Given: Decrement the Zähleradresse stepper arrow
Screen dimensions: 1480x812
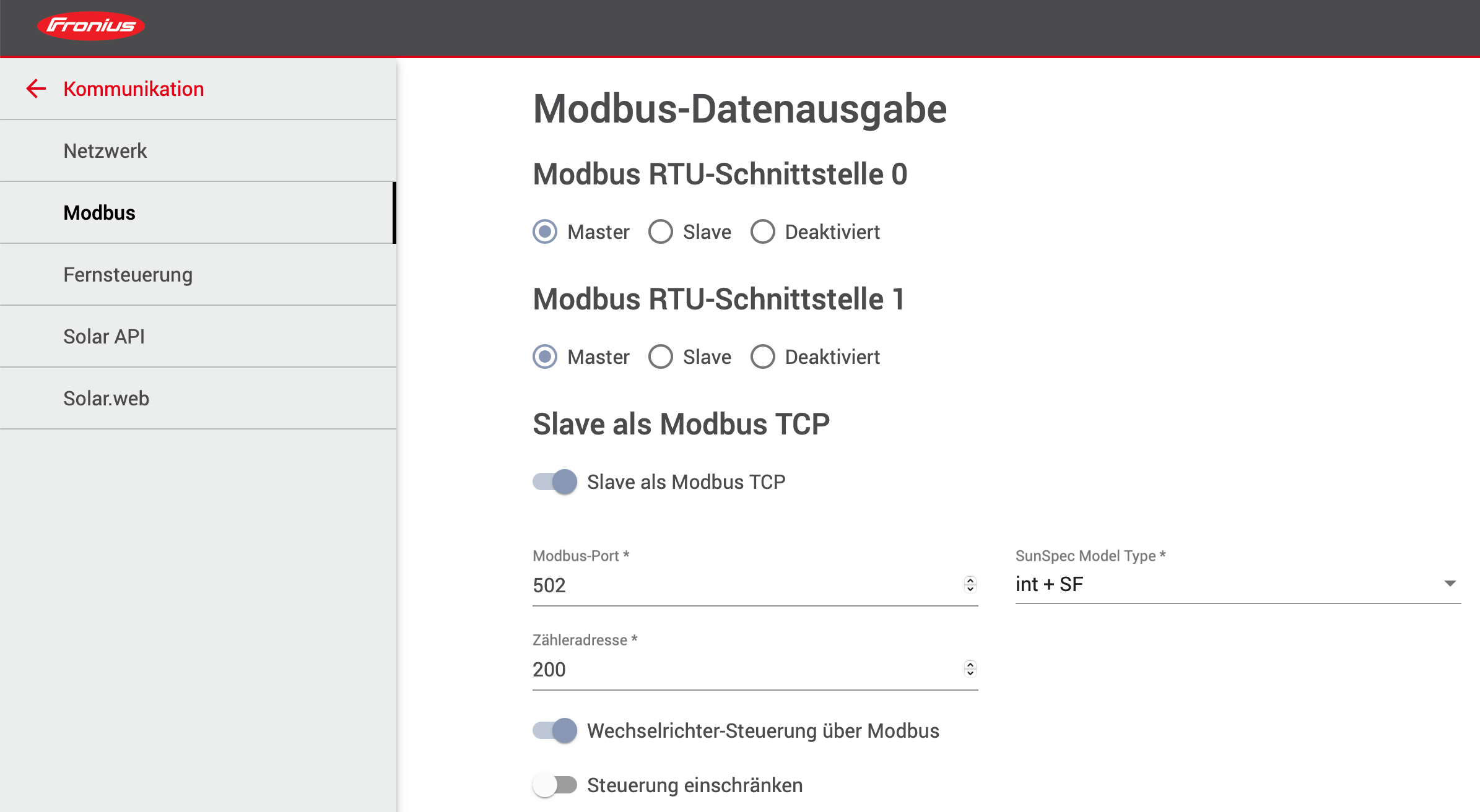Looking at the screenshot, I should click(x=970, y=673).
